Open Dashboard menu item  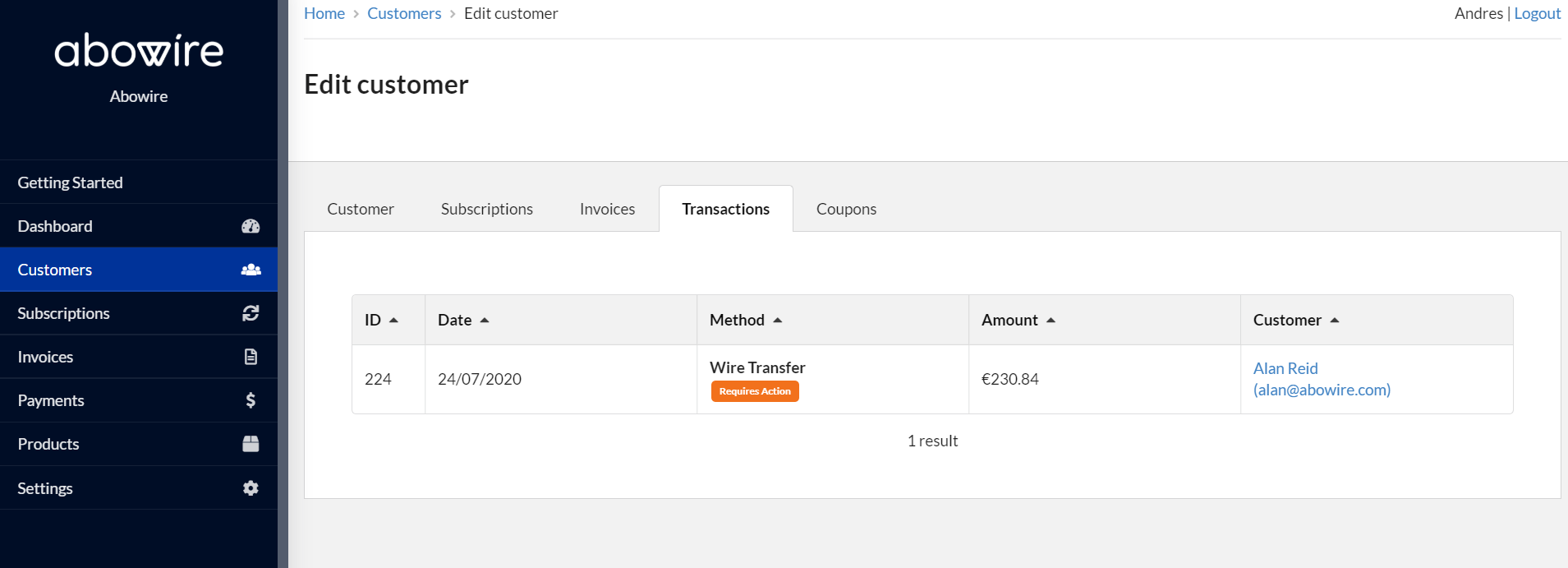(139, 226)
